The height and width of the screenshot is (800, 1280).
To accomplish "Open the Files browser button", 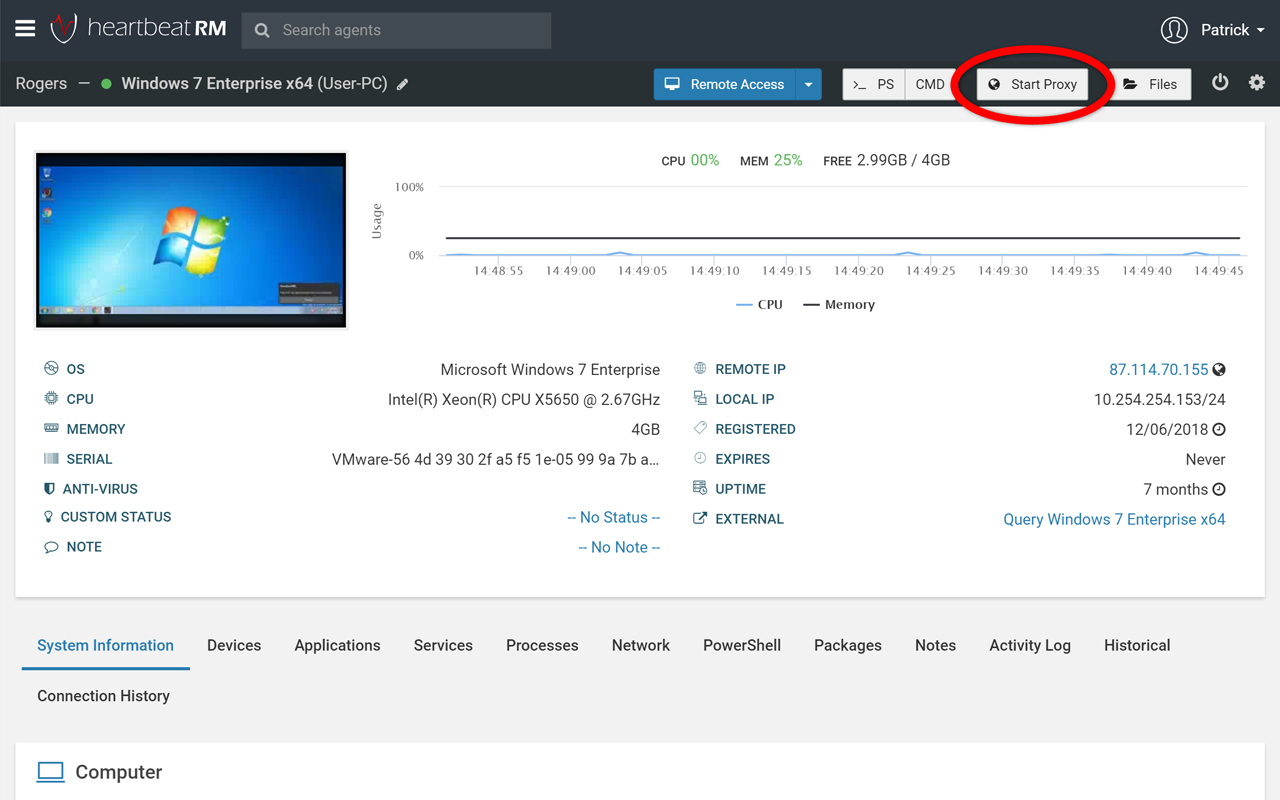I will [x=1150, y=85].
